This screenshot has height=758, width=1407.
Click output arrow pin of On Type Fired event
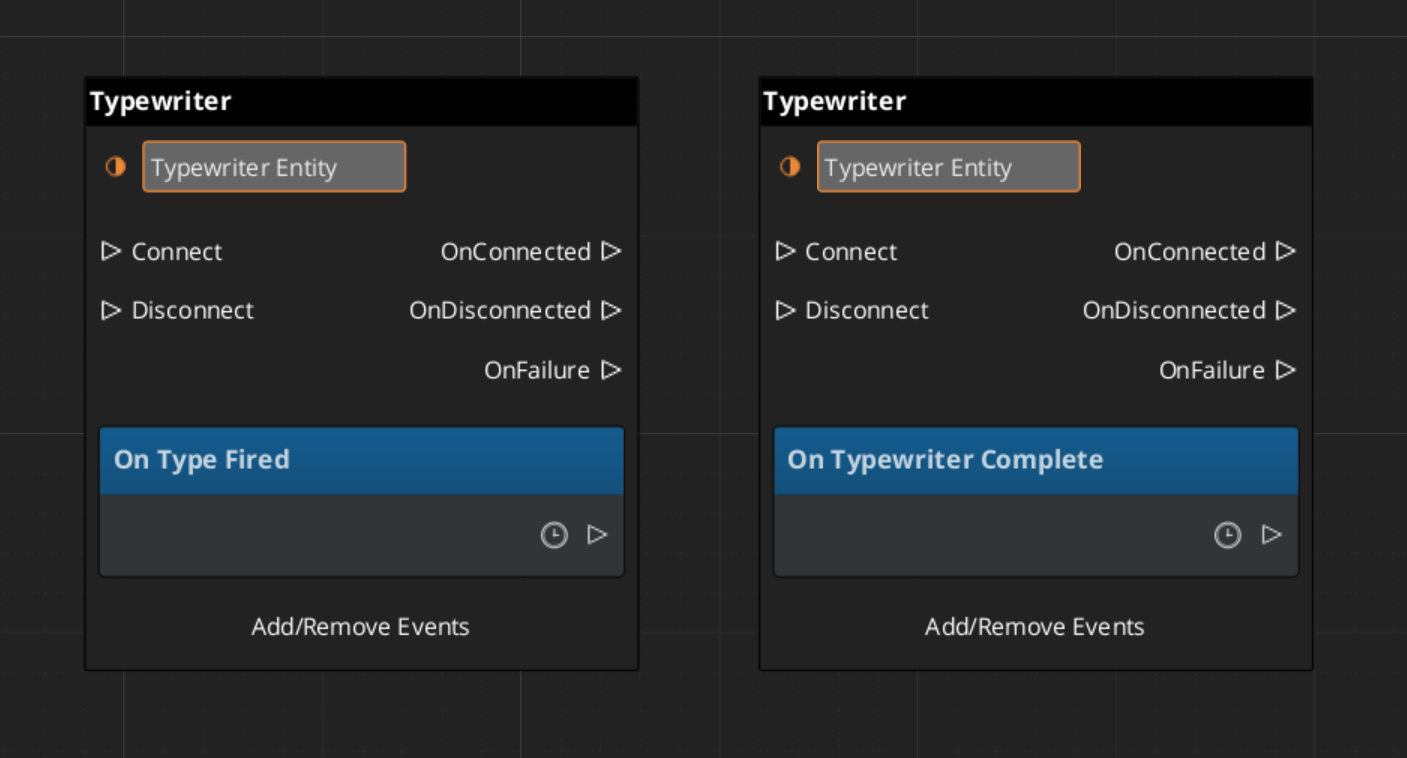coord(597,535)
